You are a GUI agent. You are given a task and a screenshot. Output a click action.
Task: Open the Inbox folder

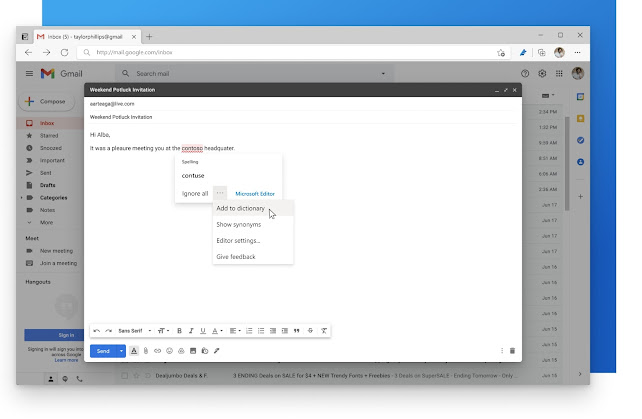point(47,123)
